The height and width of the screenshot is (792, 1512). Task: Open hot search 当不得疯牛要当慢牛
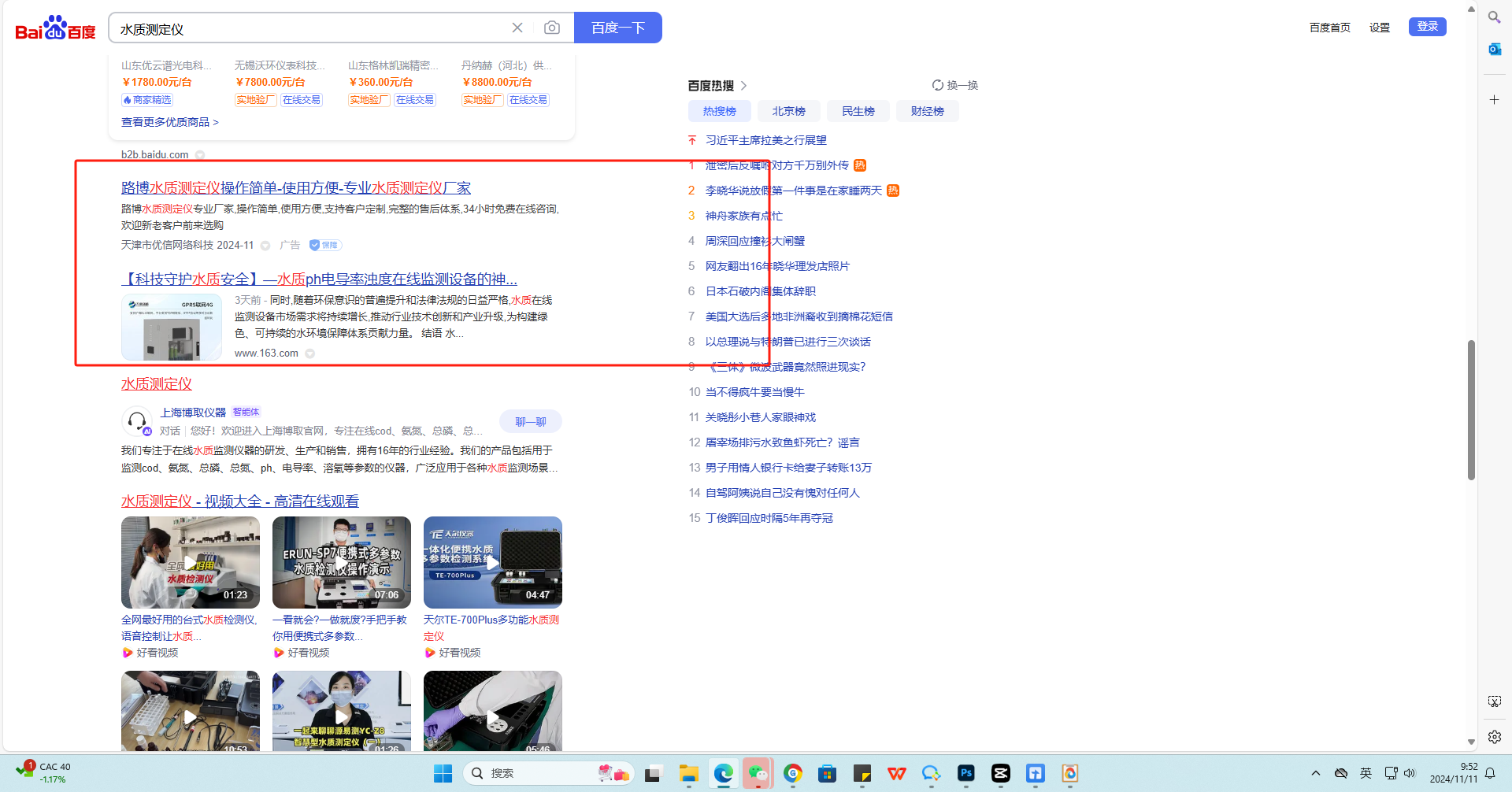point(755,392)
